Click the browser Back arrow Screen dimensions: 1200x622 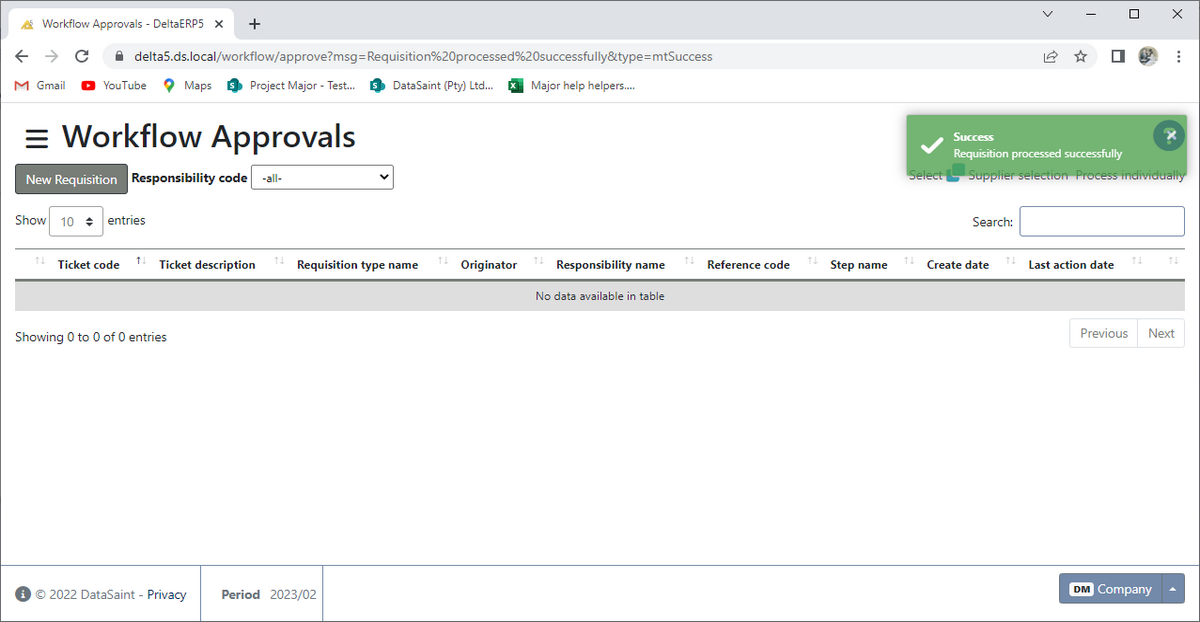click(22, 57)
